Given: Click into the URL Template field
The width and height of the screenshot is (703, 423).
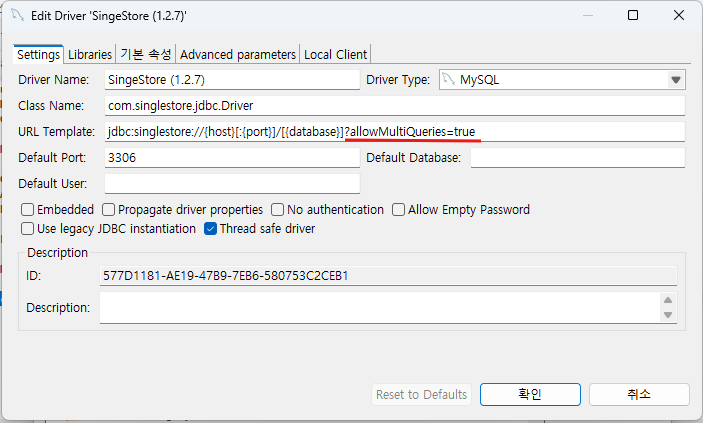Looking at the screenshot, I should point(395,131).
